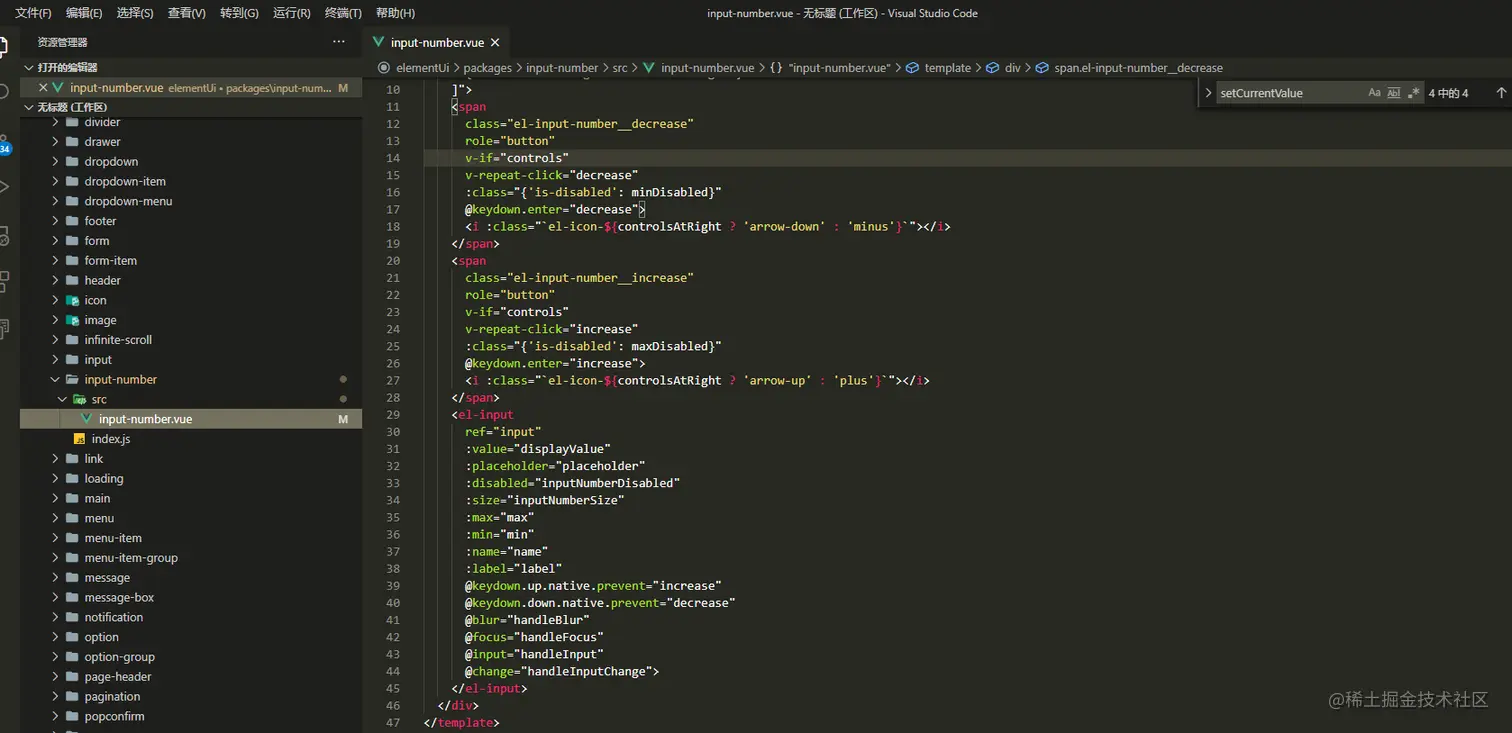The height and width of the screenshot is (733, 1512).
Task: Click the infinite-scroll folder icon
Action: (72, 340)
